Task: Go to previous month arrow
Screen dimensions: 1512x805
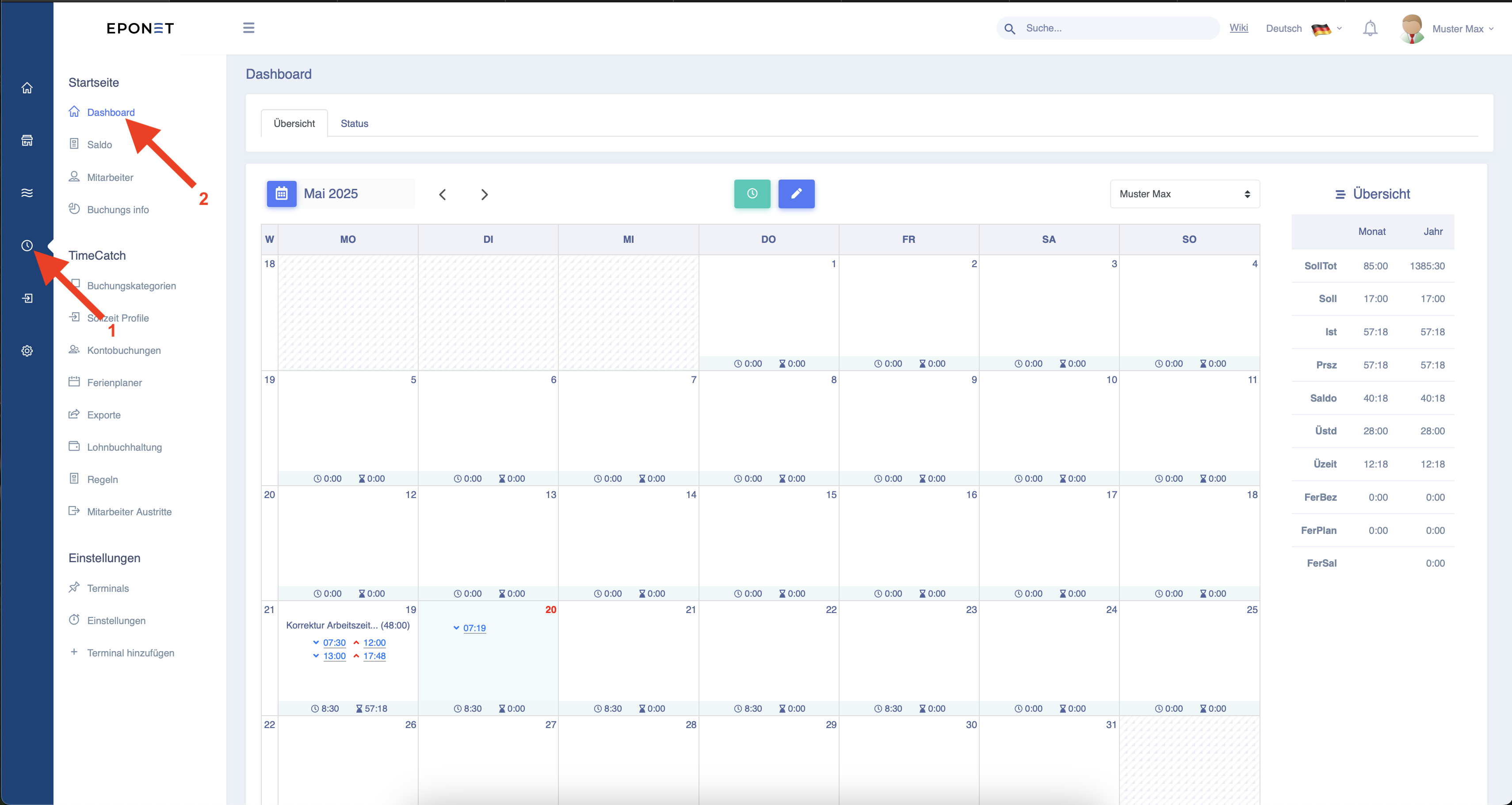Action: pyautogui.click(x=443, y=194)
